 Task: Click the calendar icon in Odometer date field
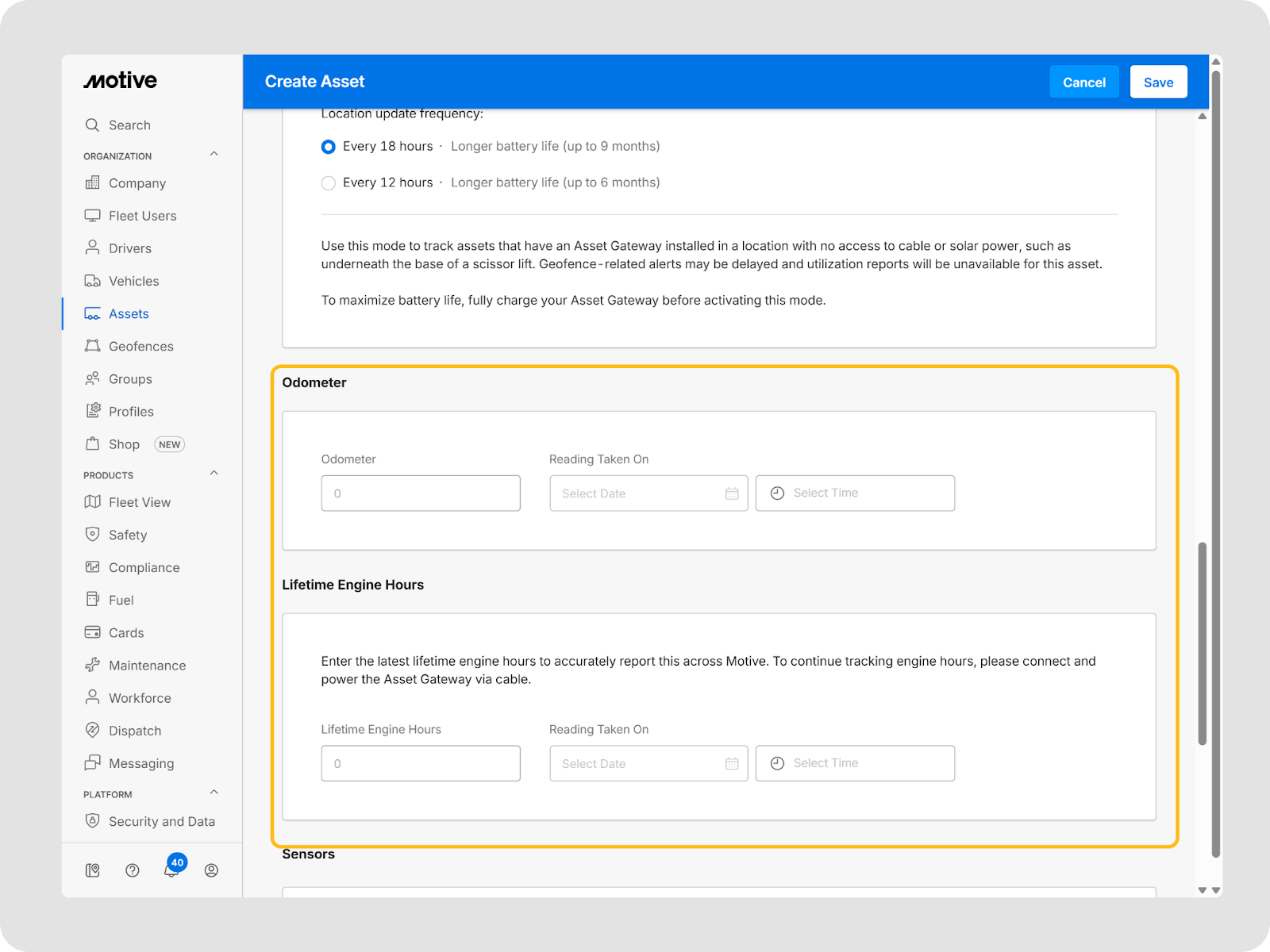tap(732, 493)
